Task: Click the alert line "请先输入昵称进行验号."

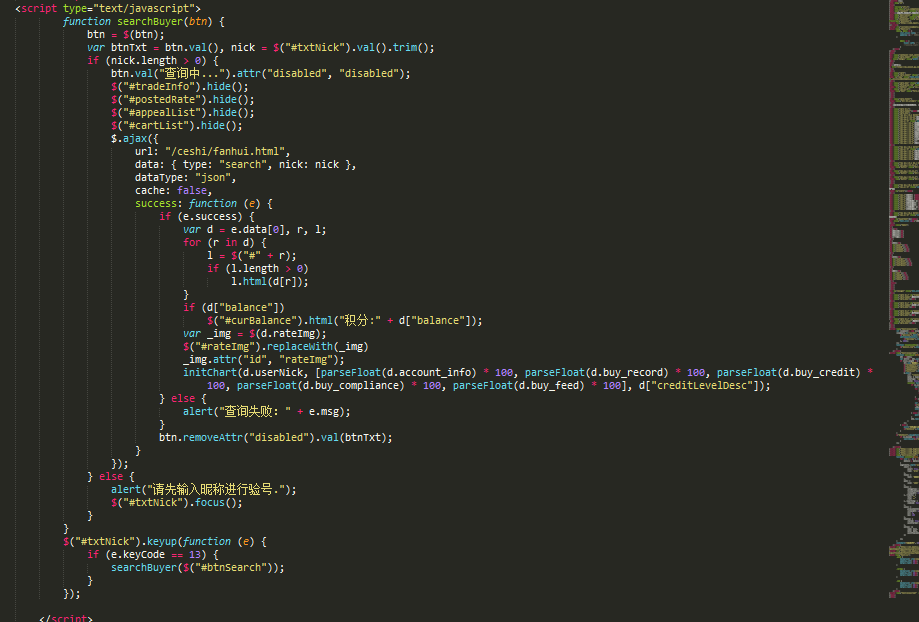Action: pos(203,489)
